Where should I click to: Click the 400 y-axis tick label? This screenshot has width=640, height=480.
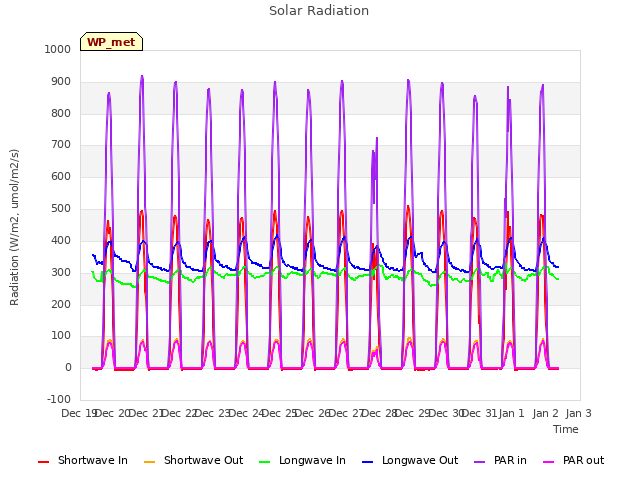pyautogui.click(x=60, y=240)
